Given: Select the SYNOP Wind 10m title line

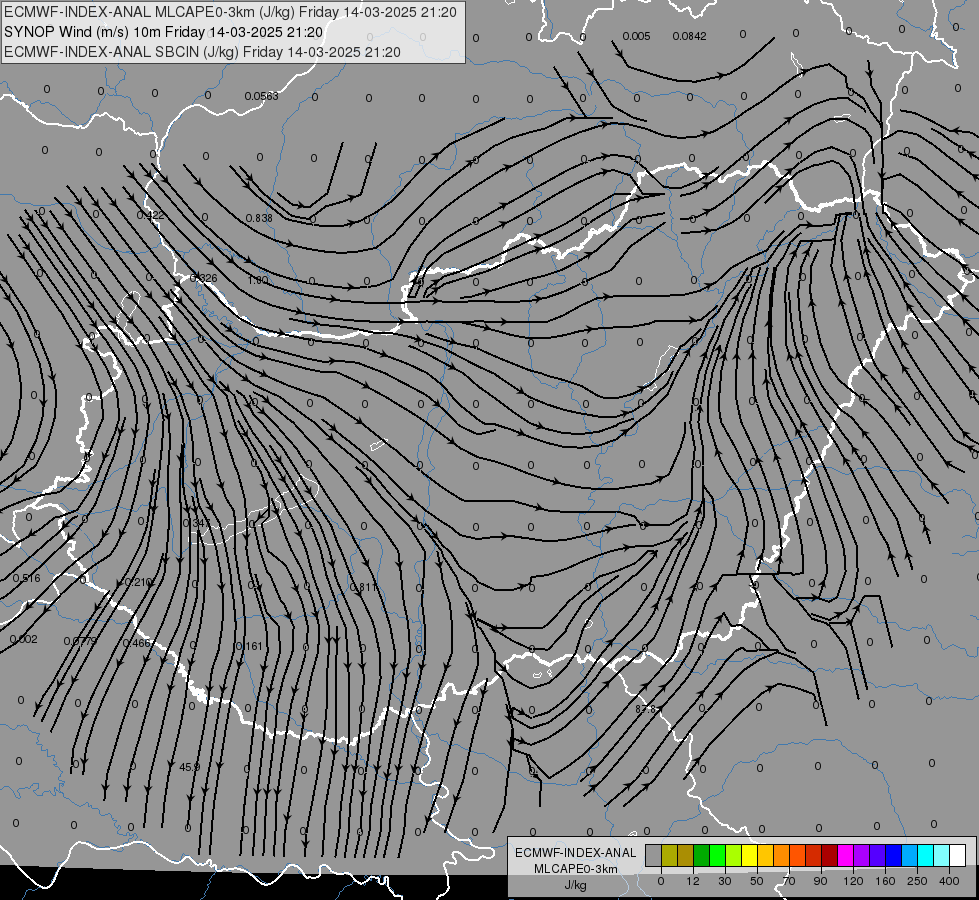Looking at the screenshot, I should [x=164, y=32].
